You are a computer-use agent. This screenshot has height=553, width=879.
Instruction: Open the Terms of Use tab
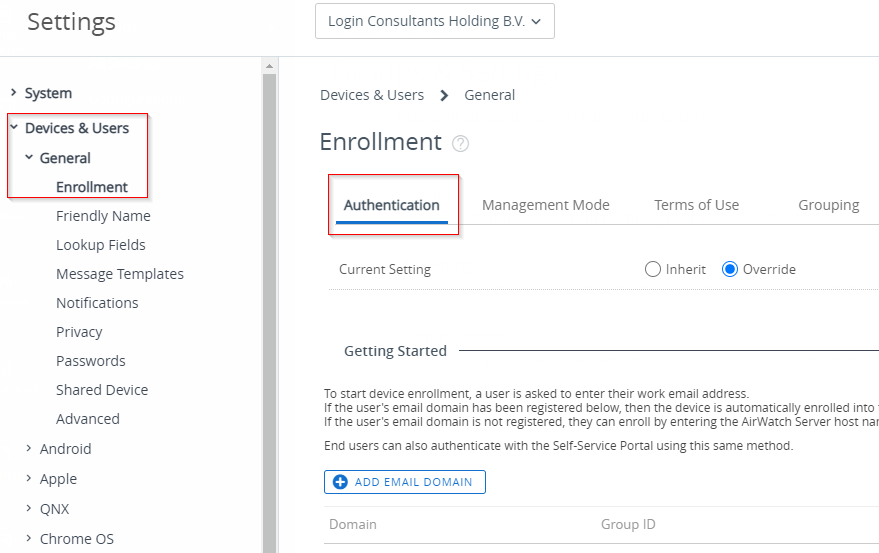coord(696,205)
